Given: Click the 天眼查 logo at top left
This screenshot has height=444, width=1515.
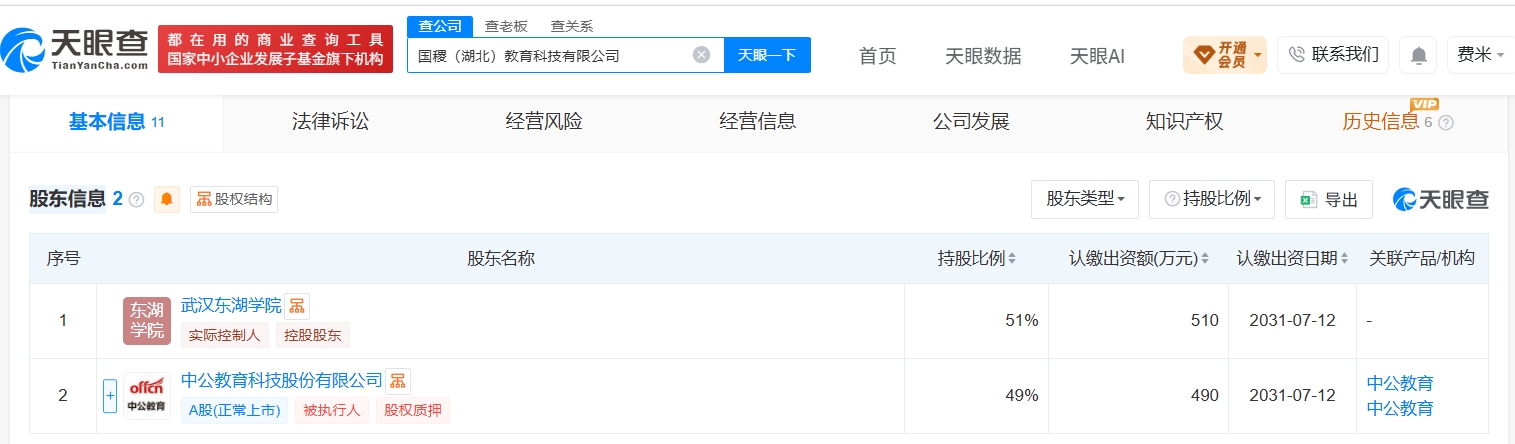Looking at the screenshot, I should tap(75, 48).
